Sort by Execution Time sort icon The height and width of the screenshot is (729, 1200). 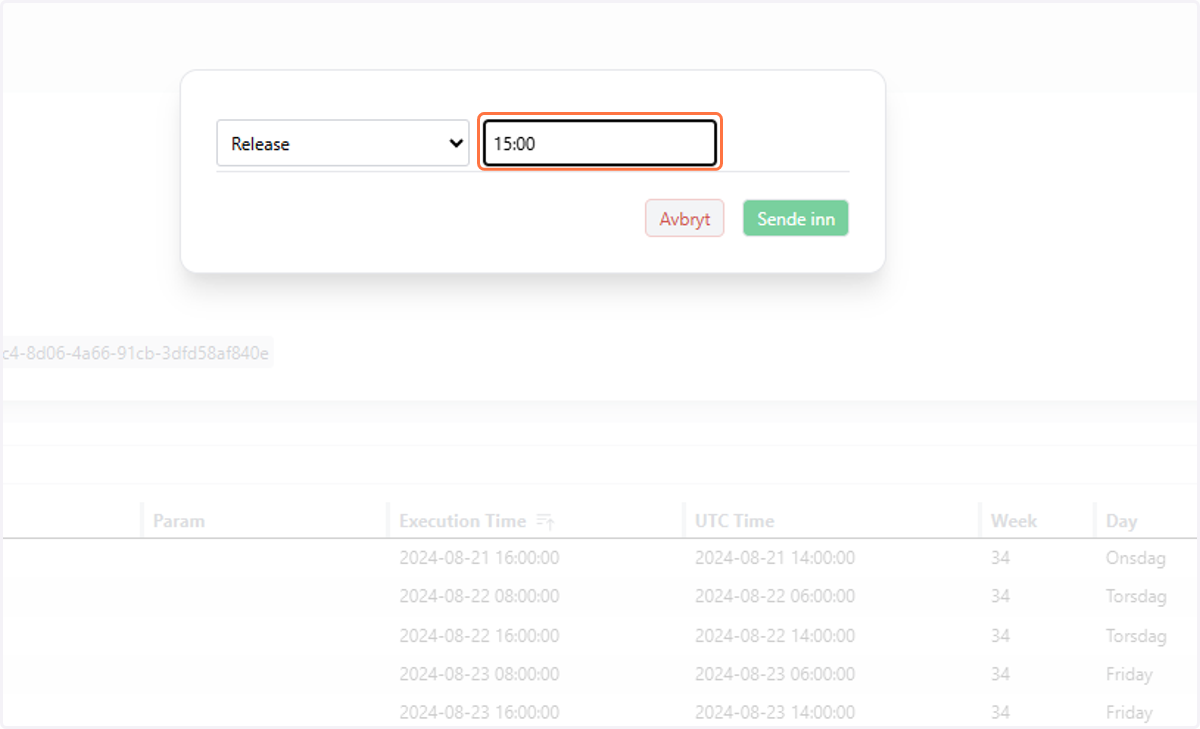coord(545,521)
